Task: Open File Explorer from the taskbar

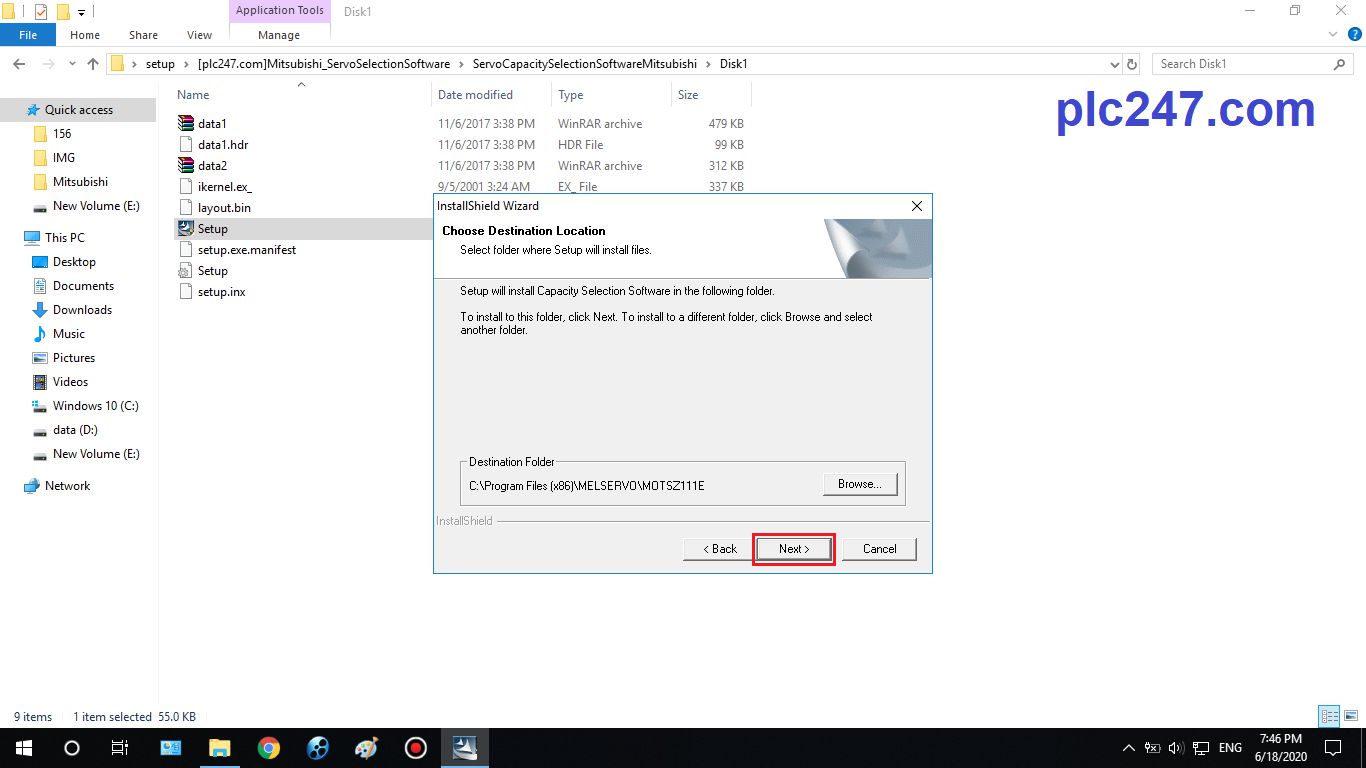Action: coord(219,748)
